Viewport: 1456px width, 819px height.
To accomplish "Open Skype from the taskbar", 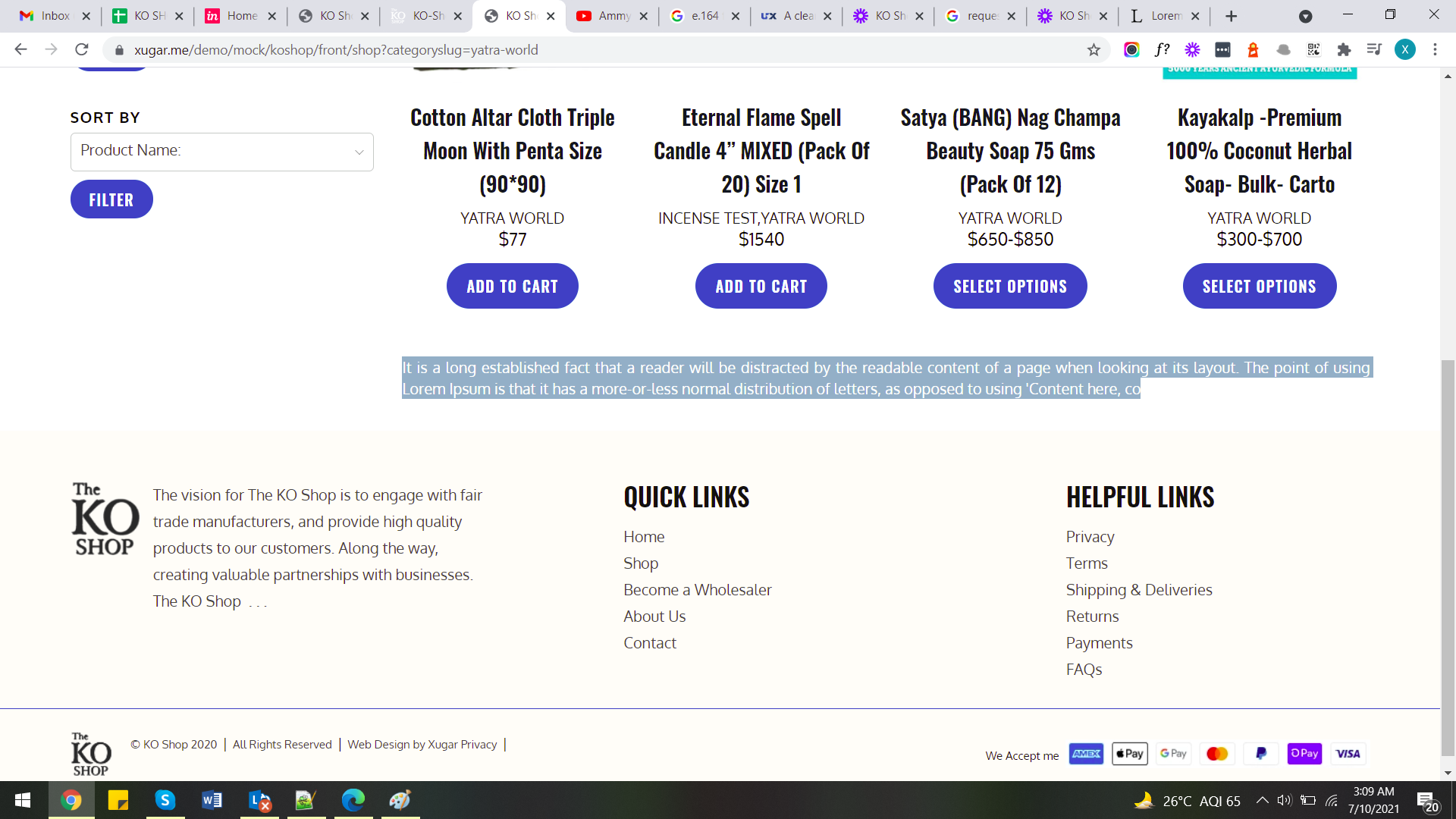I will (x=165, y=800).
